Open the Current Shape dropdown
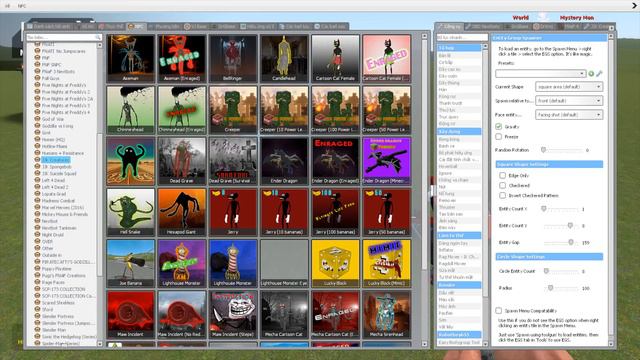This screenshot has height=360, width=640. [x=569, y=87]
